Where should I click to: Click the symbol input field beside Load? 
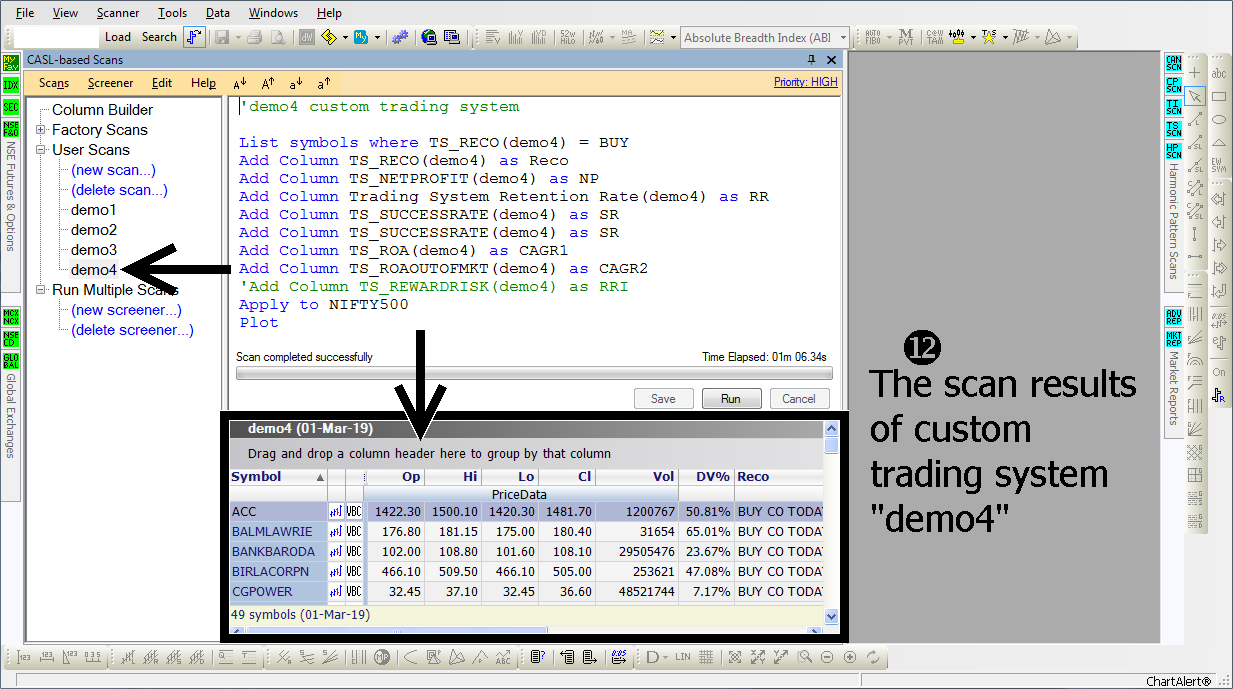(56, 38)
